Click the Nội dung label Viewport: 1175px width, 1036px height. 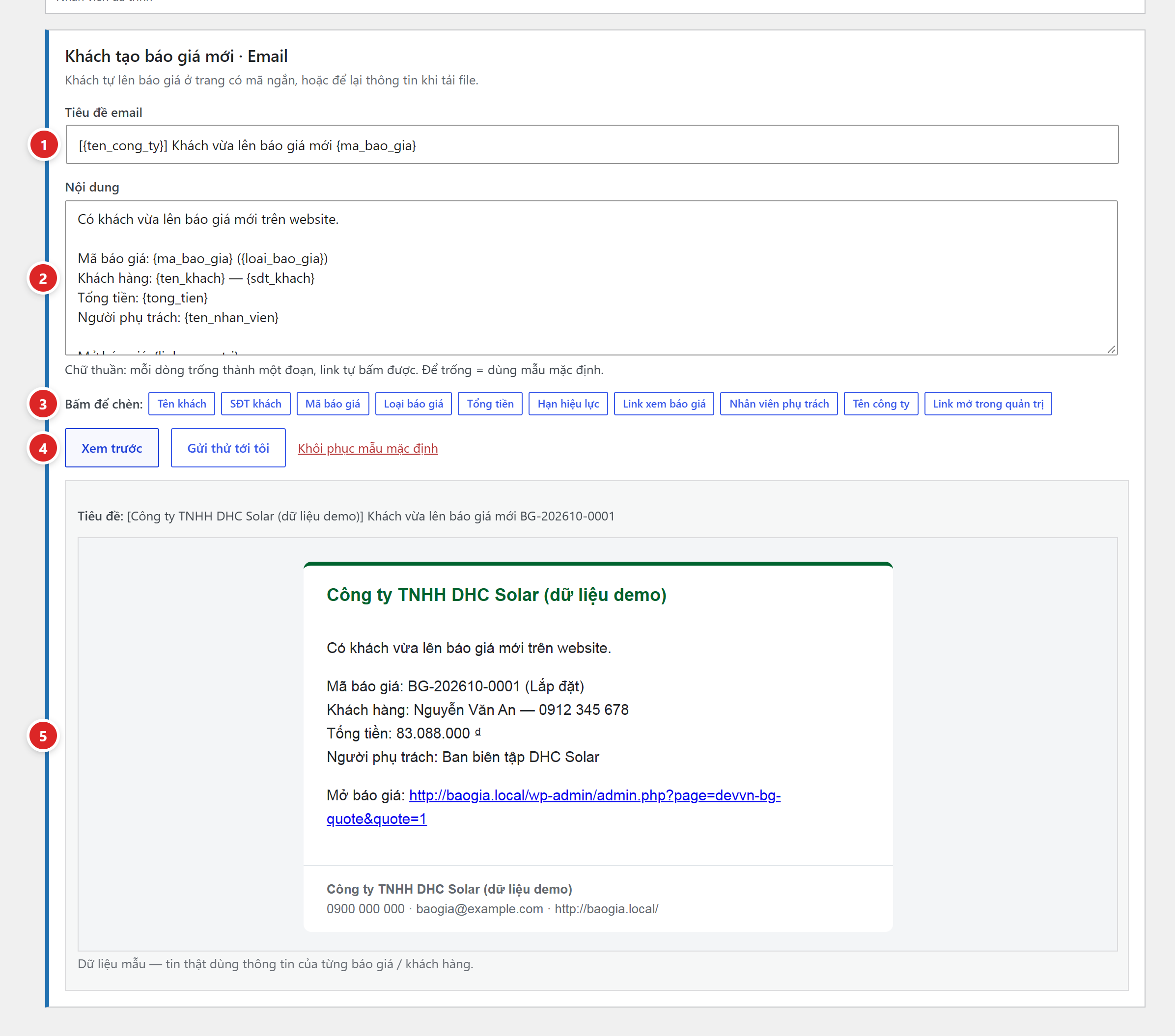click(92, 188)
